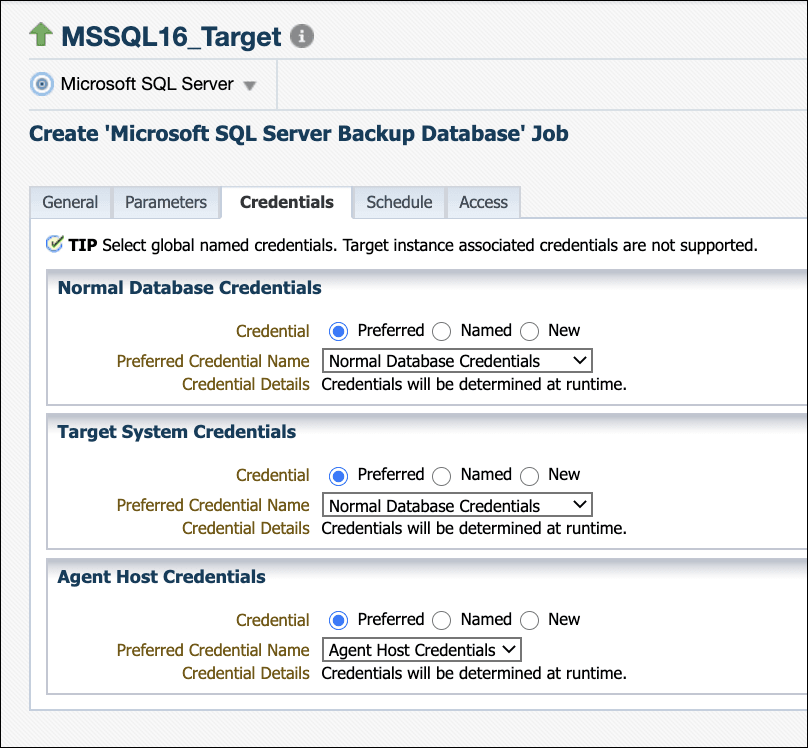Click Credential Details text in Agent Host section
The width and height of the screenshot is (808, 748).
(x=474, y=673)
